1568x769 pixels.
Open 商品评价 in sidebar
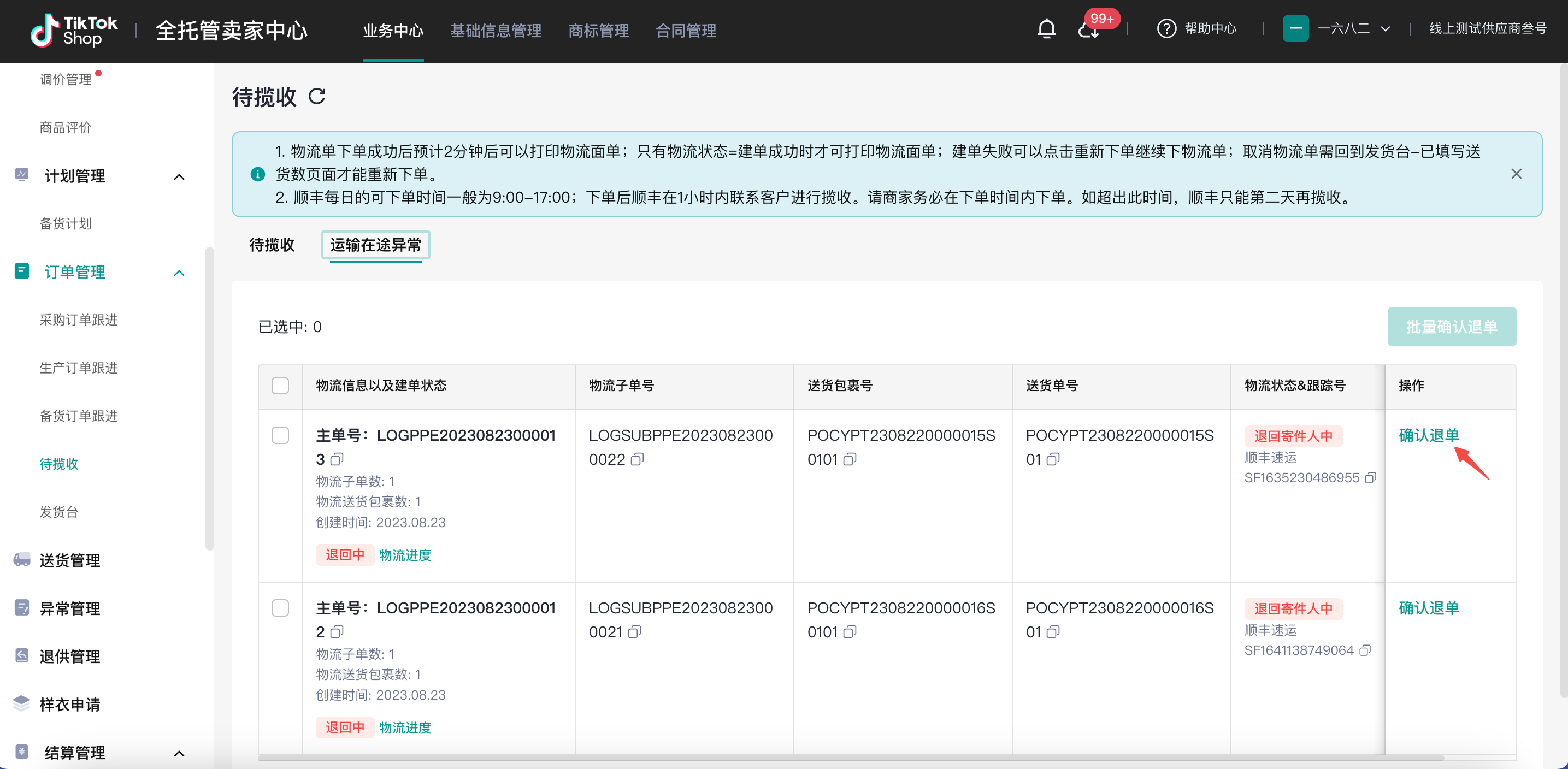pyautogui.click(x=66, y=127)
